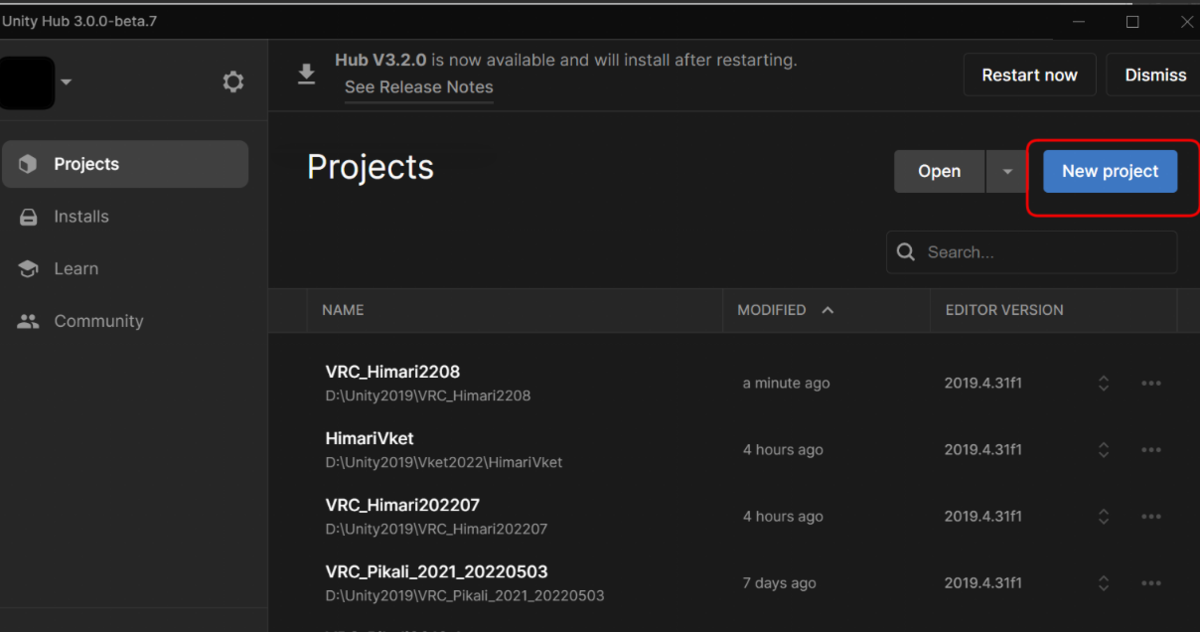The width and height of the screenshot is (1200, 632).
Task: Open the VRC_Himari202207 project
Action: point(402,505)
